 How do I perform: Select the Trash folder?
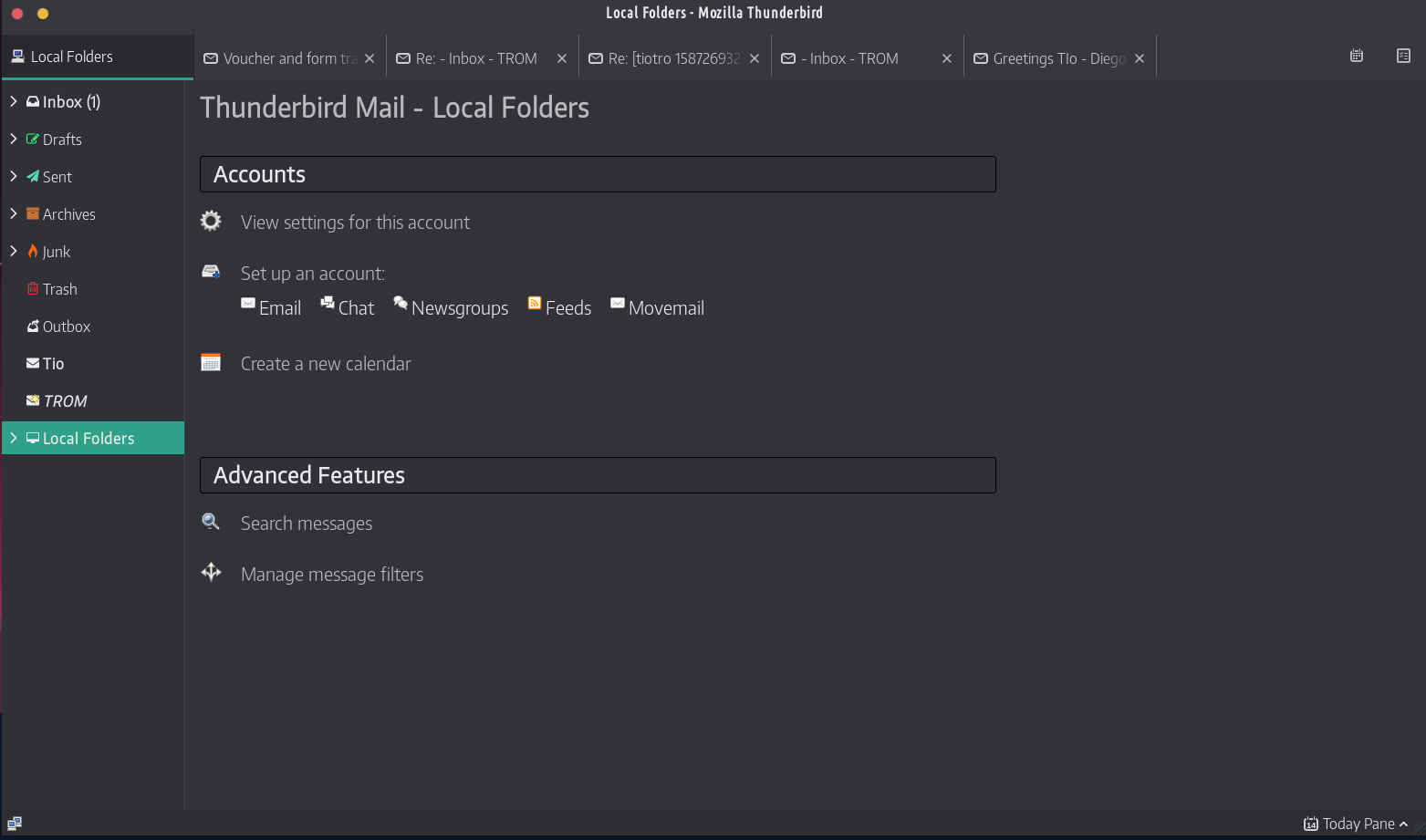[x=93, y=288]
